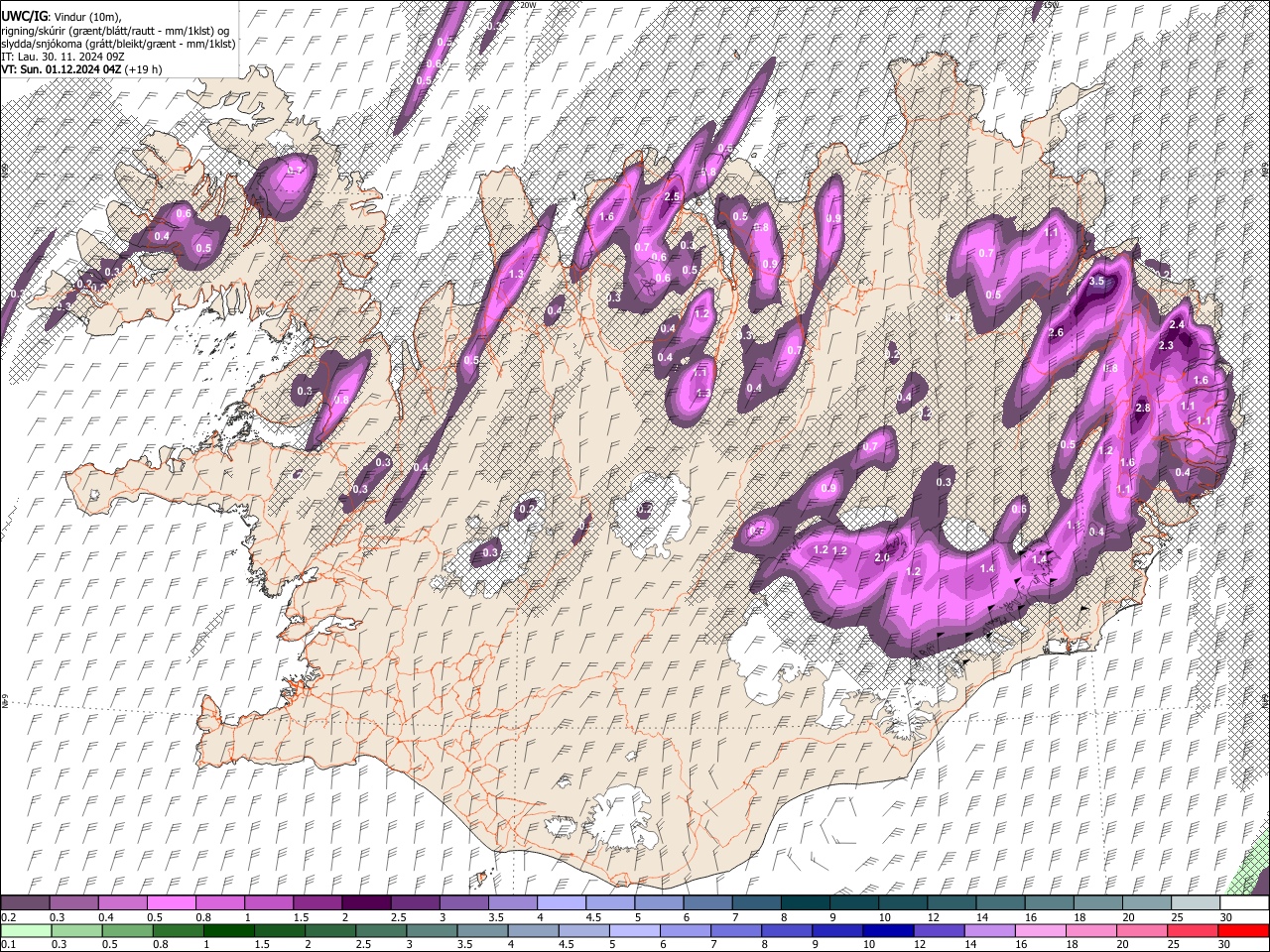Click the 'VT: Sun. 01.12.2024 04Z (+19 h)' line

81,69
